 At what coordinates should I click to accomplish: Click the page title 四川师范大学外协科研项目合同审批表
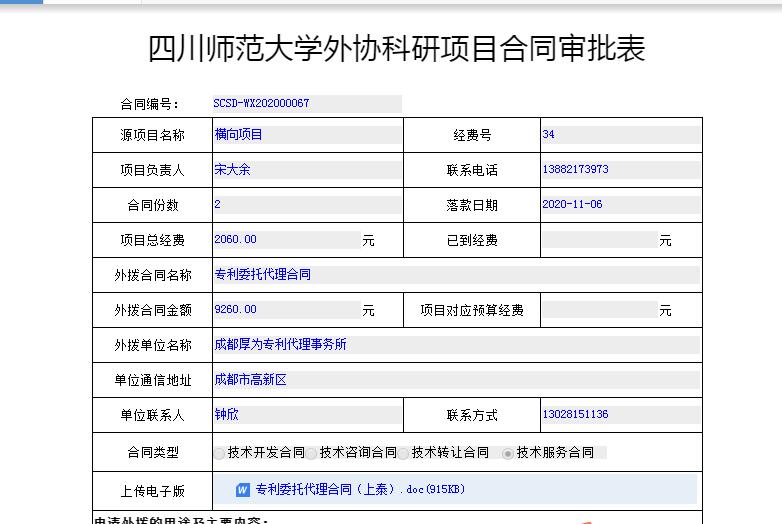pyautogui.click(x=397, y=49)
